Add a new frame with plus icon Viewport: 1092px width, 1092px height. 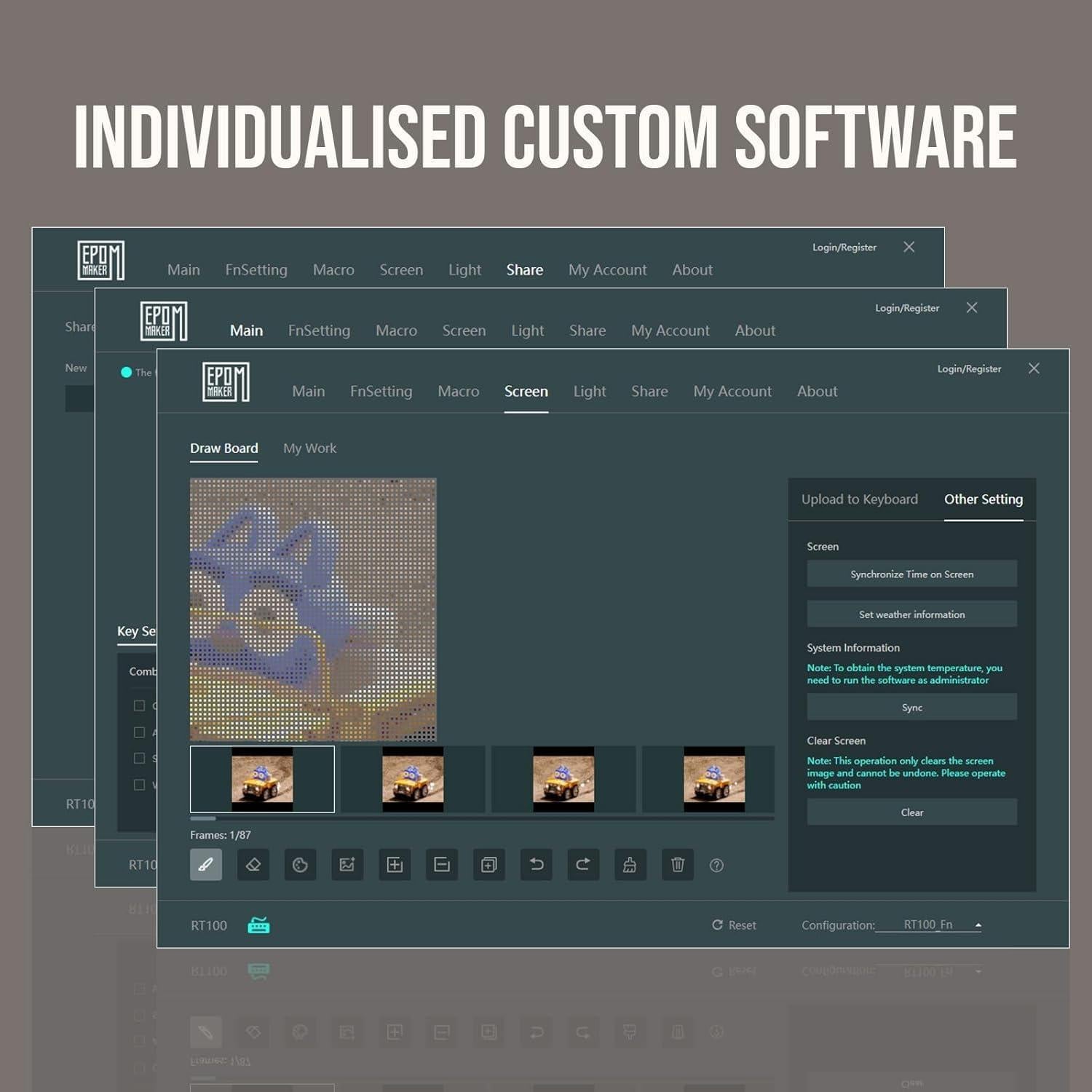pos(395,865)
